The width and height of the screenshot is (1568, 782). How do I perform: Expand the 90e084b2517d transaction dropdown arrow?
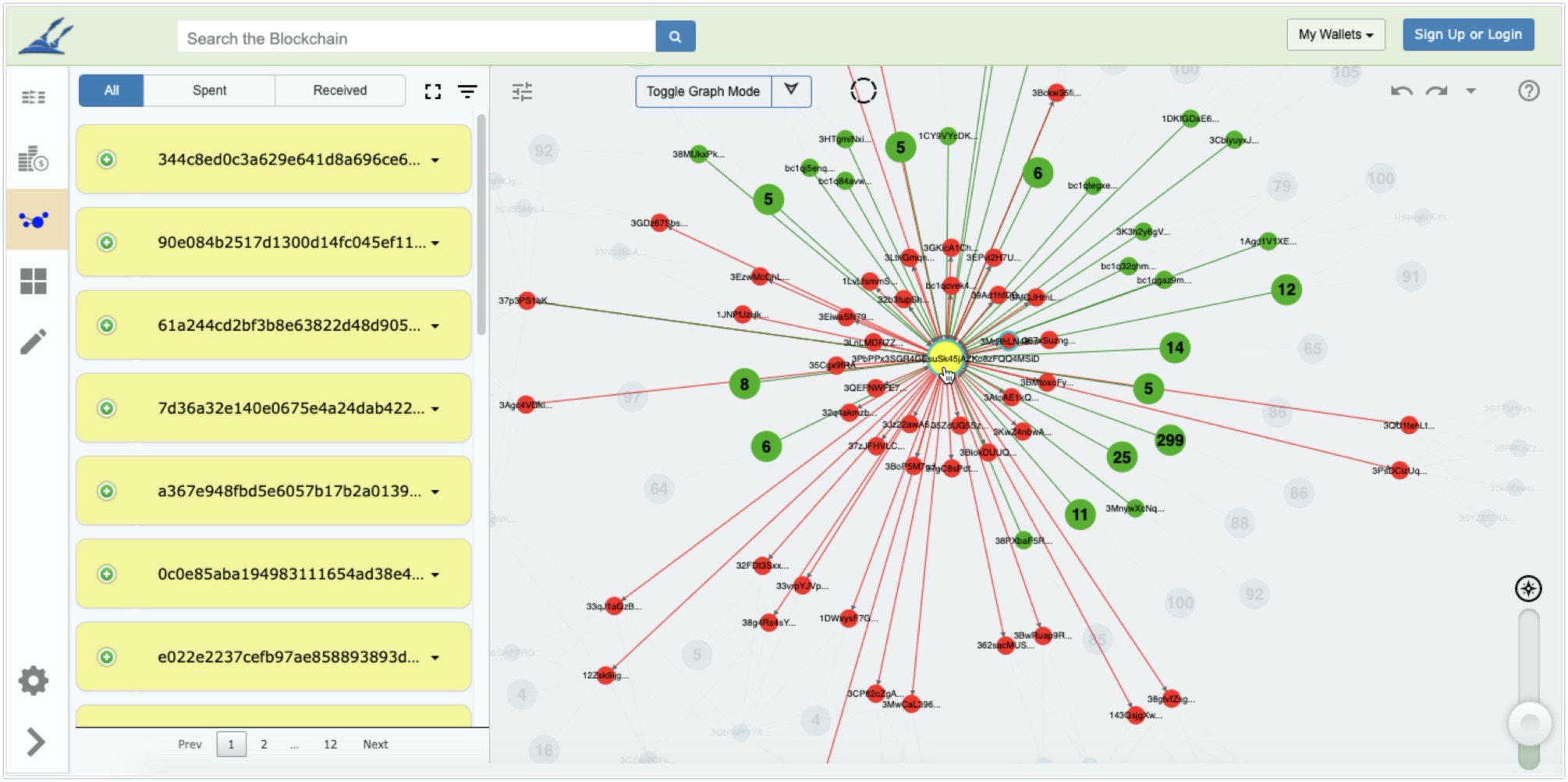pyautogui.click(x=435, y=243)
